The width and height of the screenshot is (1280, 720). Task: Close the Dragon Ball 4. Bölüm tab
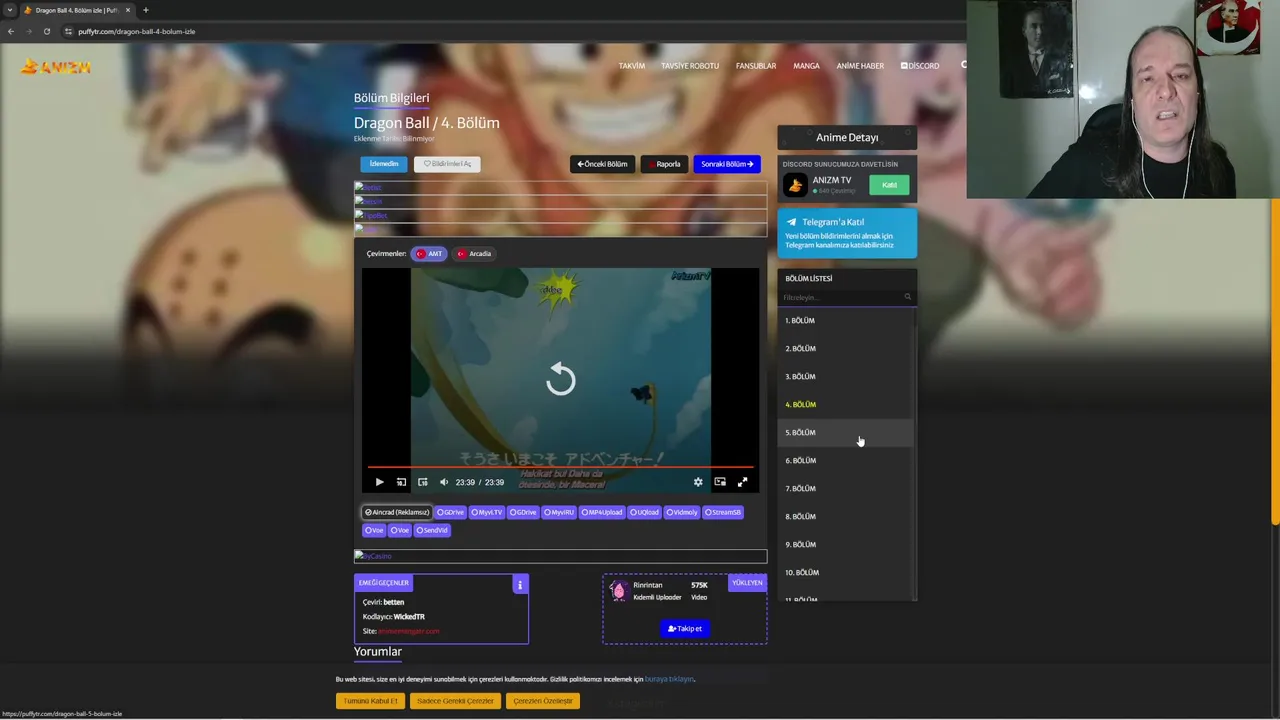(128, 10)
